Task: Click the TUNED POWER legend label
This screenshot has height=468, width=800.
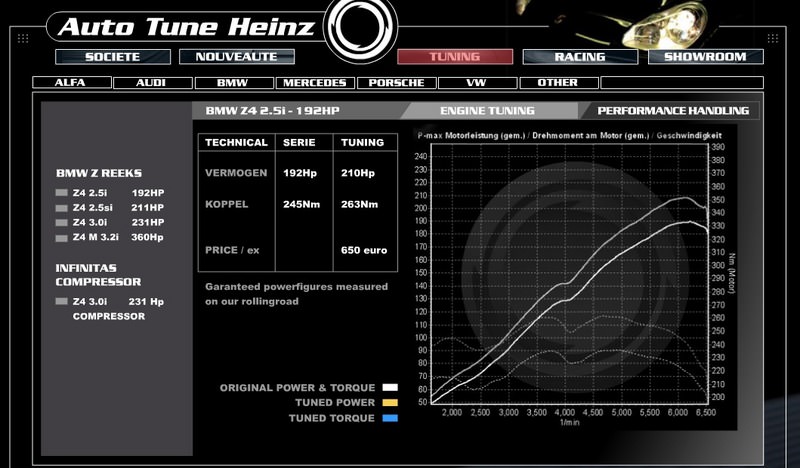Action: pos(335,403)
